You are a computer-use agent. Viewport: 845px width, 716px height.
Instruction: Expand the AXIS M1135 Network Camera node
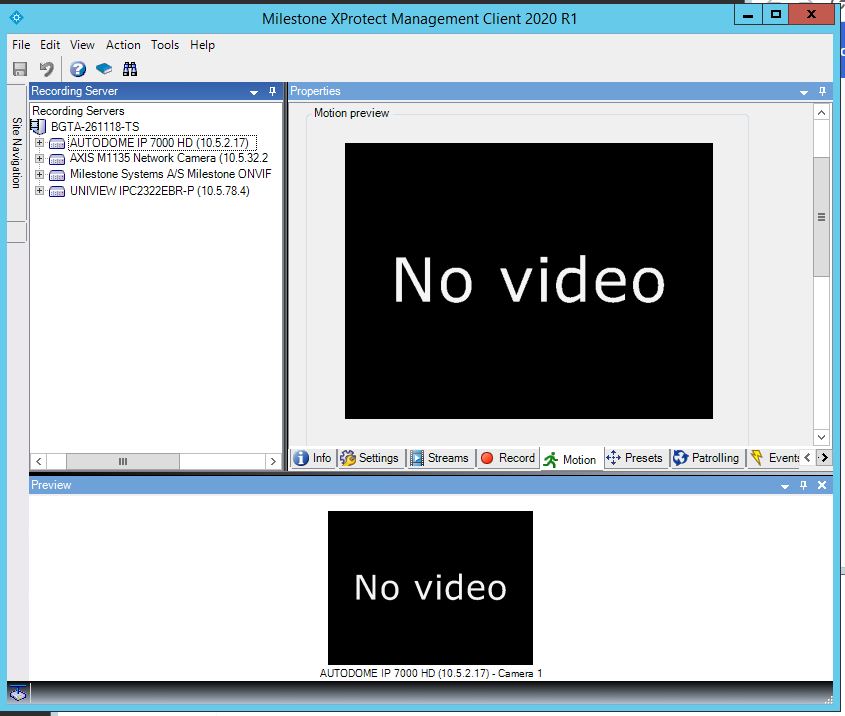coord(40,159)
